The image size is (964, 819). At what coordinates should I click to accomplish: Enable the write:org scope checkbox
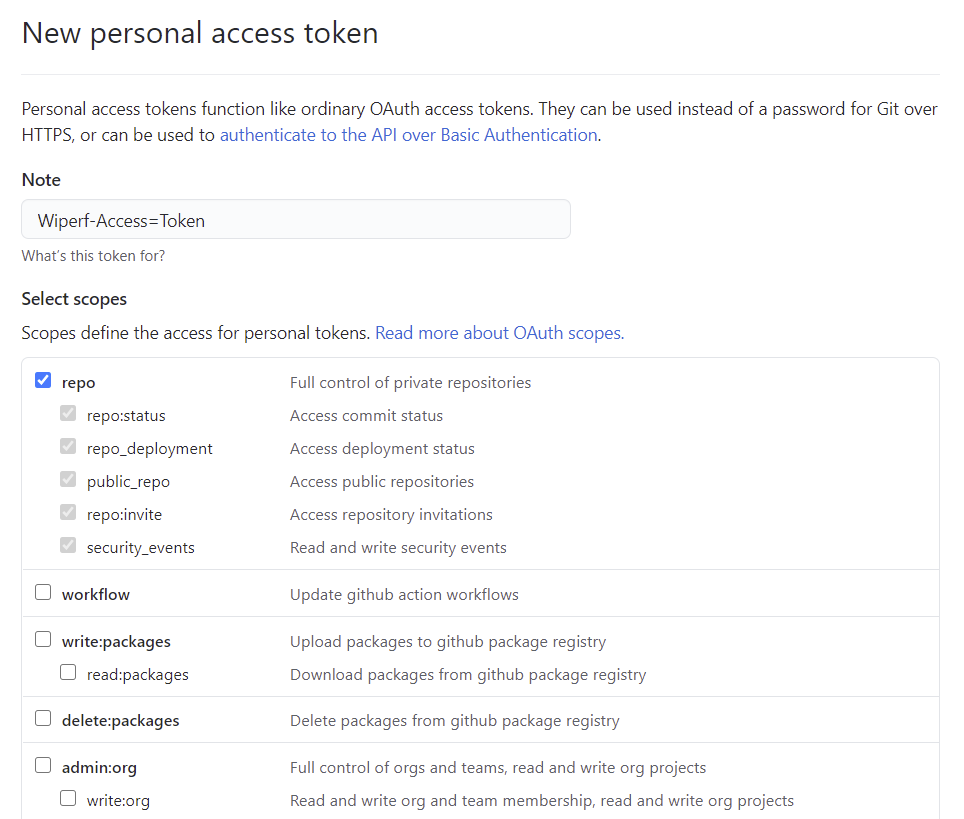pyautogui.click(x=68, y=798)
